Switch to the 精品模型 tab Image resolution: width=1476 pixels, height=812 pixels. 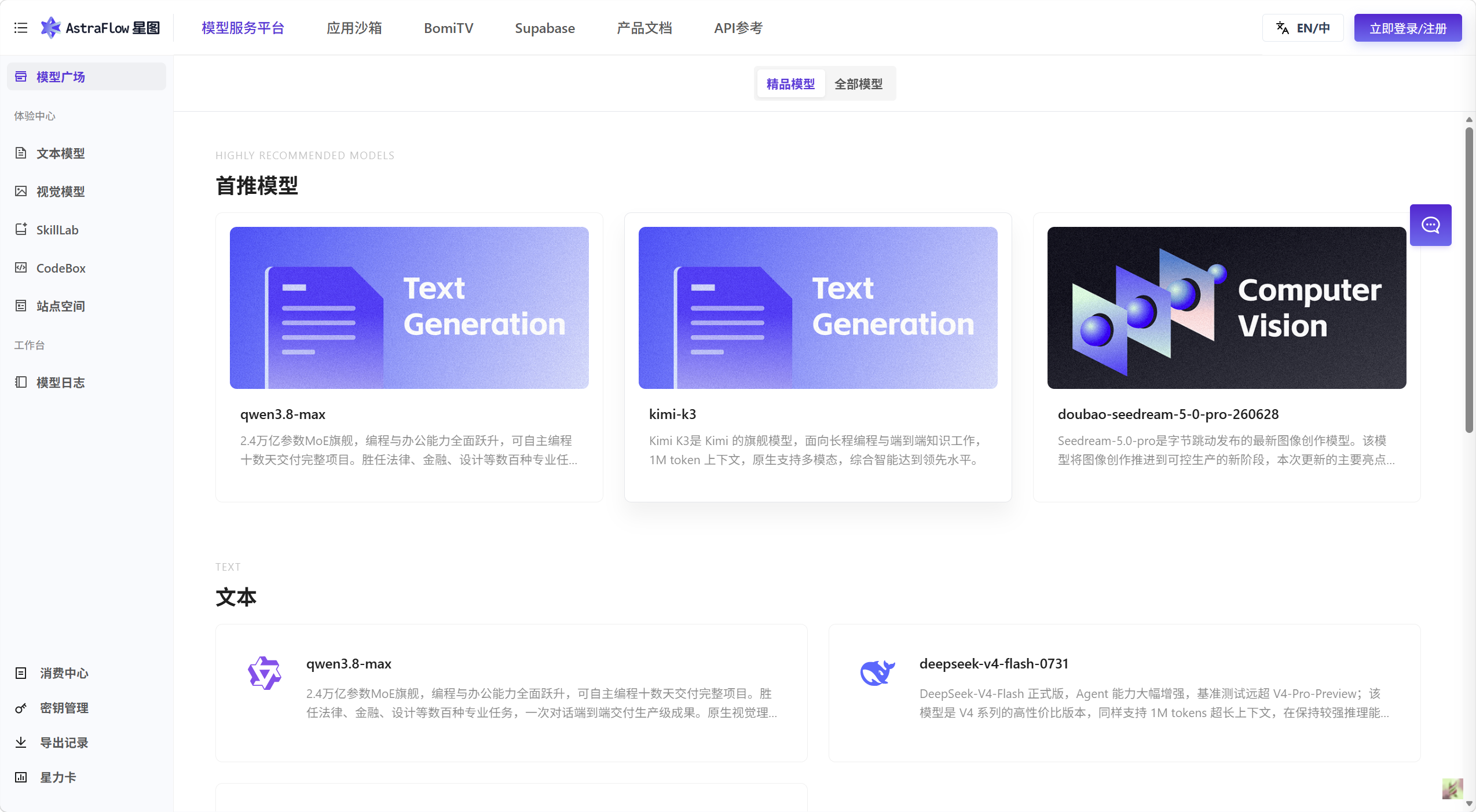pyautogui.click(x=790, y=84)
